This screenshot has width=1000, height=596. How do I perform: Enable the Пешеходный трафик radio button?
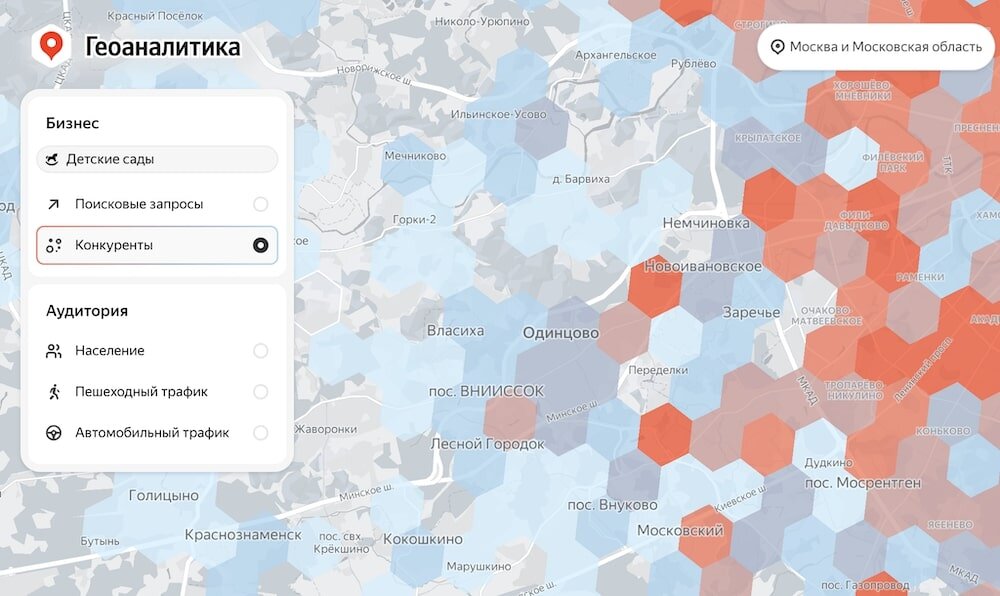coord(260,391)
